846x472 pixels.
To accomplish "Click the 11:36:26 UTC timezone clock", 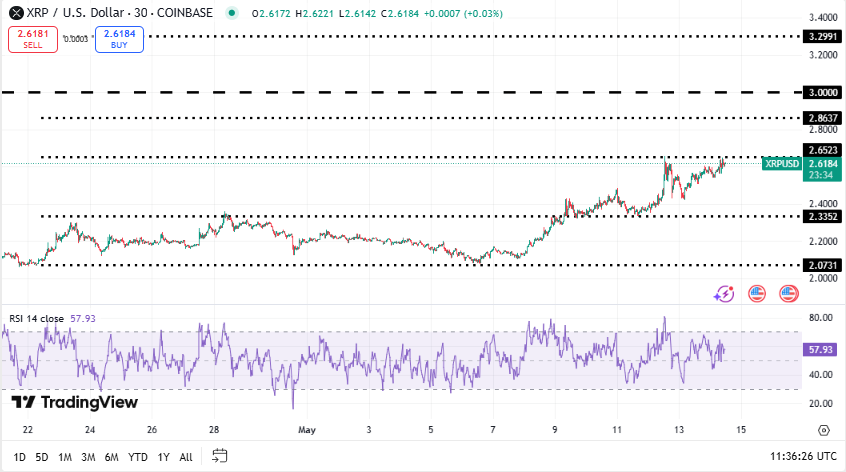I will pyautogui.click(x=803, y=456).
